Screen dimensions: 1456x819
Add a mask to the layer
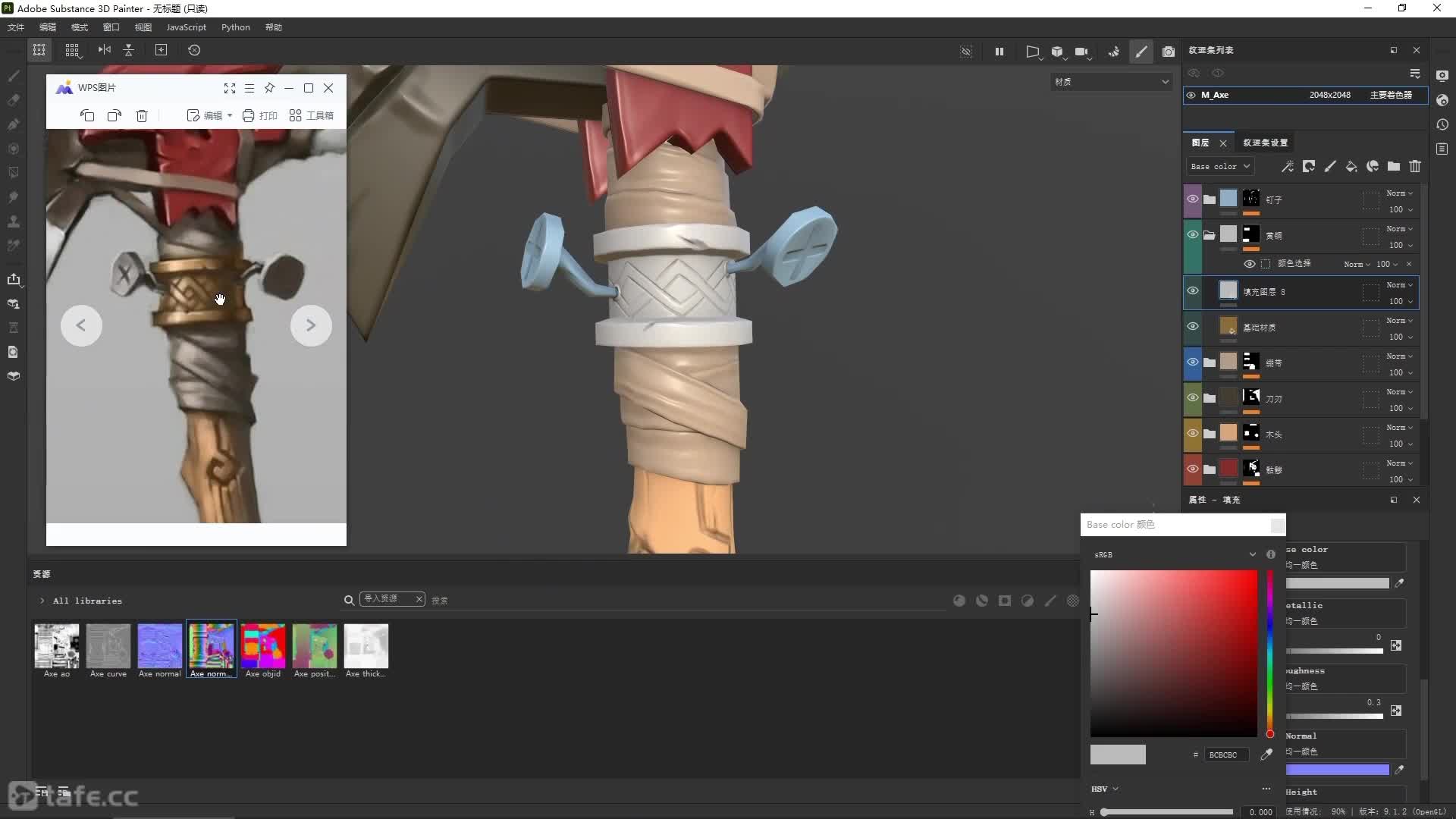(1309, 166)
